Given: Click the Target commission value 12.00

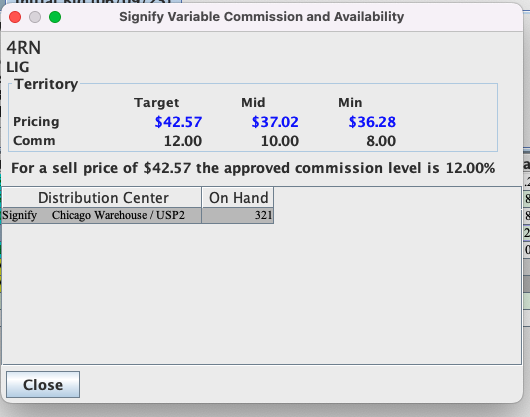Looking at the screenshot, I should click(x=183, y=141).
